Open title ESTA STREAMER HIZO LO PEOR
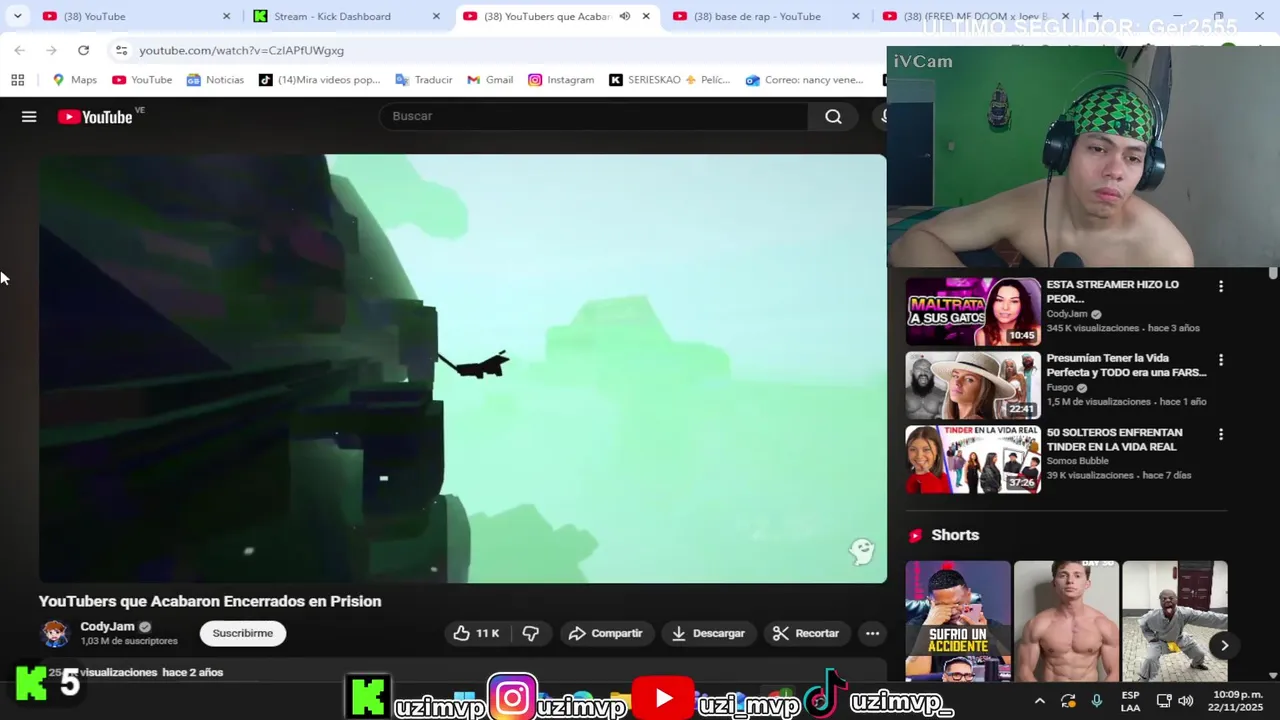The image size is (1280, 720). point(1112,291)
